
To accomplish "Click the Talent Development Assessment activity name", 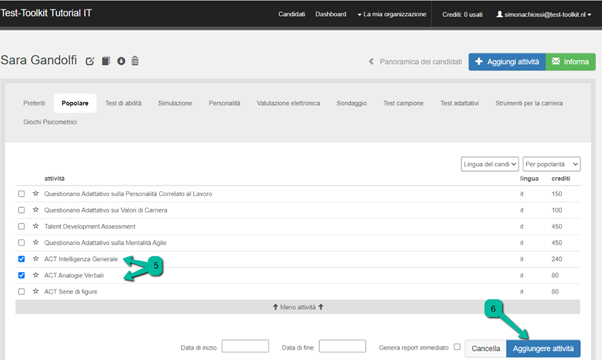I will click(x=90, y=226).
